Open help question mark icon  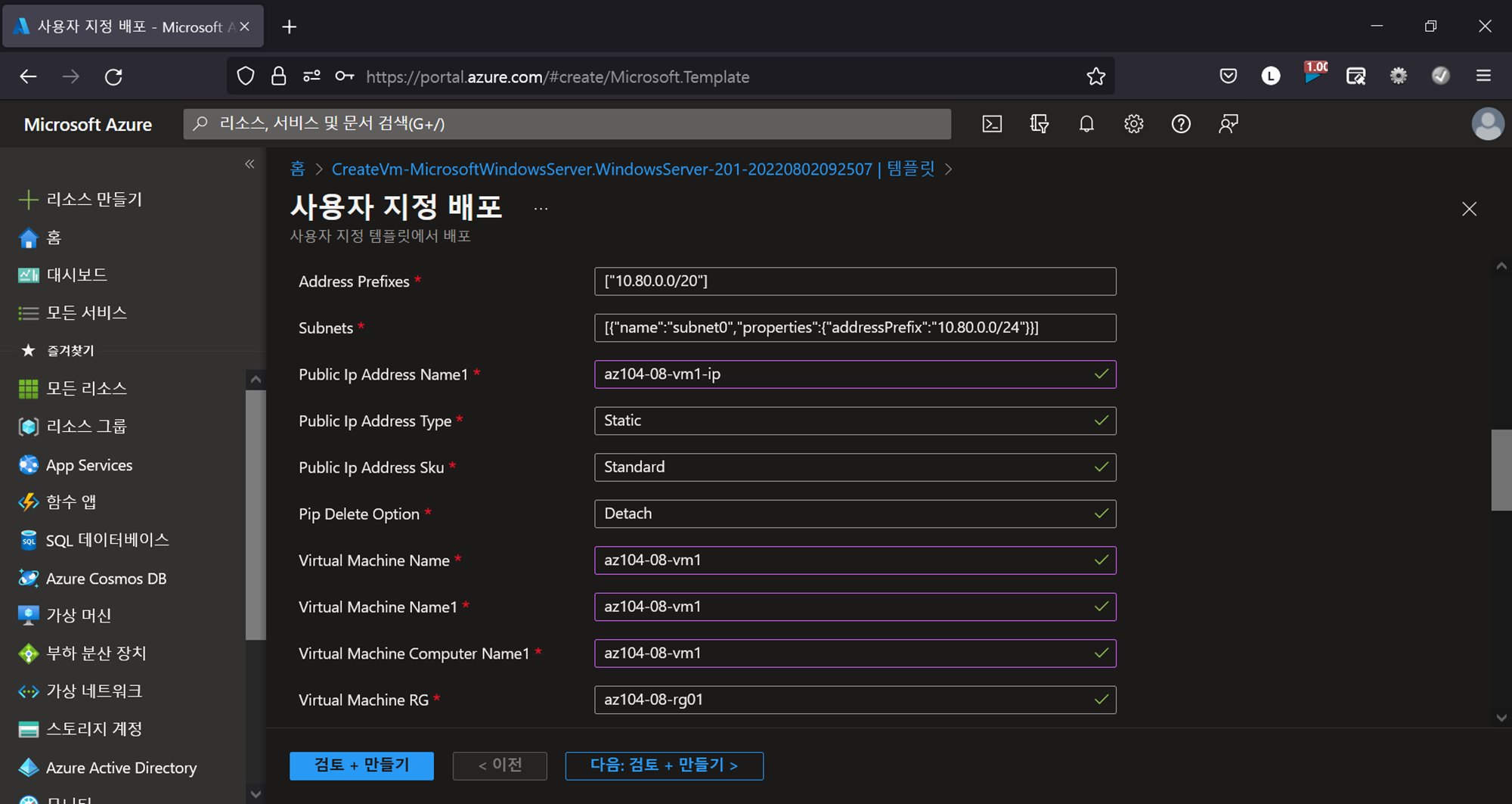1181,124
